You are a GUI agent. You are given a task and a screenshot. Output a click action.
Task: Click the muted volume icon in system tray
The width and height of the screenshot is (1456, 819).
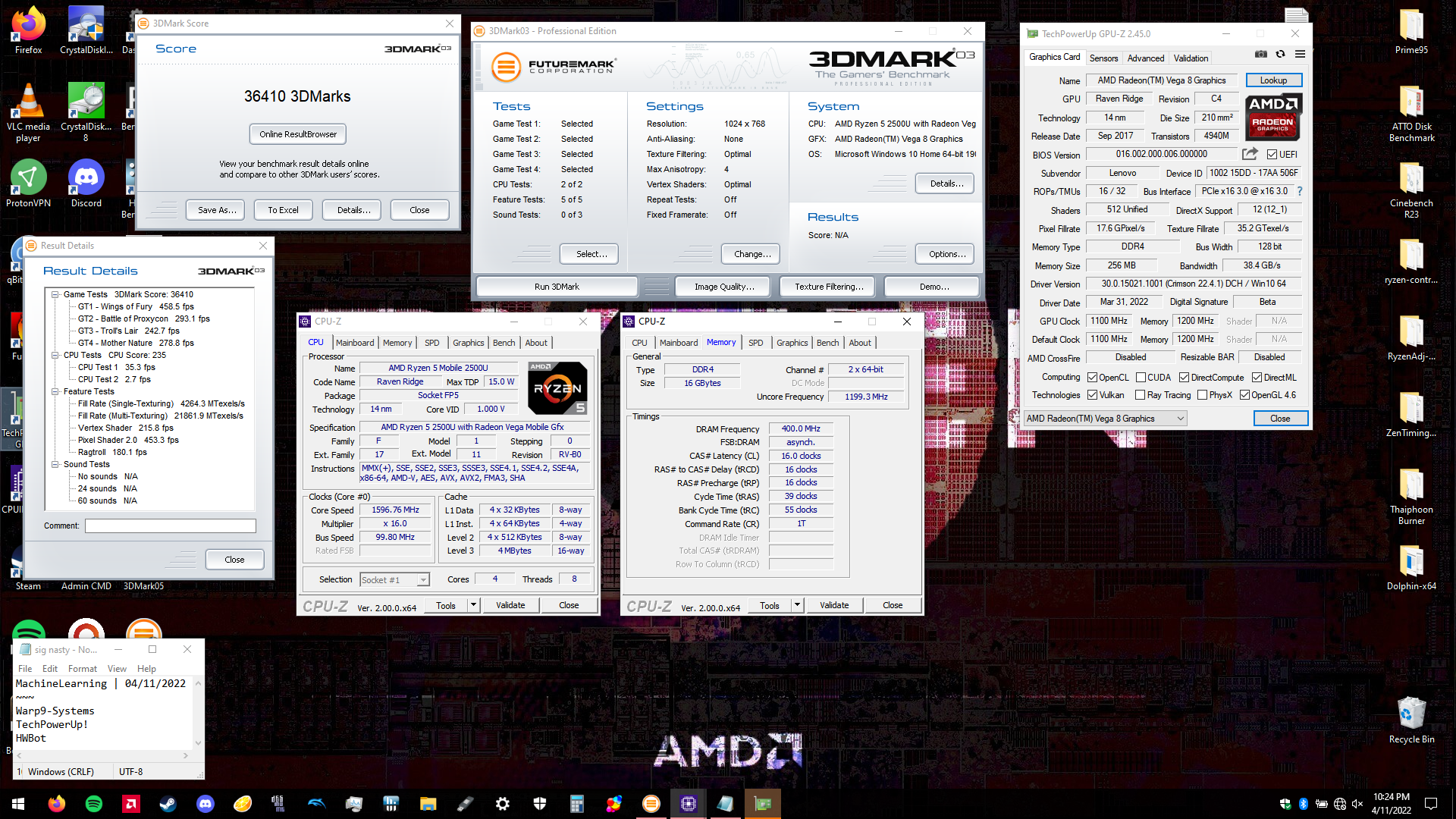coord(1357,804)
